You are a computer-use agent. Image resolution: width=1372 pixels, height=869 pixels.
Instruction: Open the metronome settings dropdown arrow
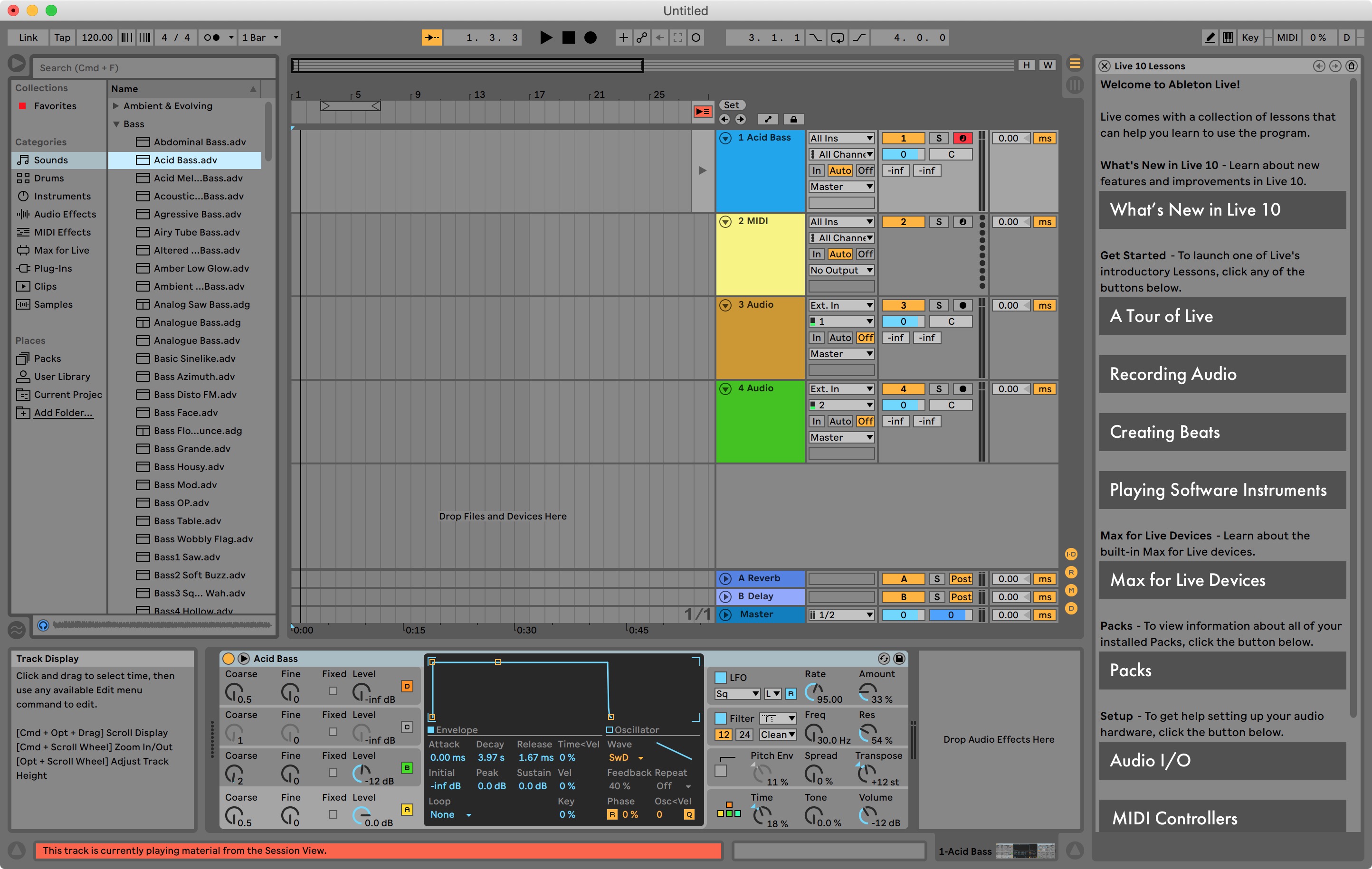(x=231, y=38)
